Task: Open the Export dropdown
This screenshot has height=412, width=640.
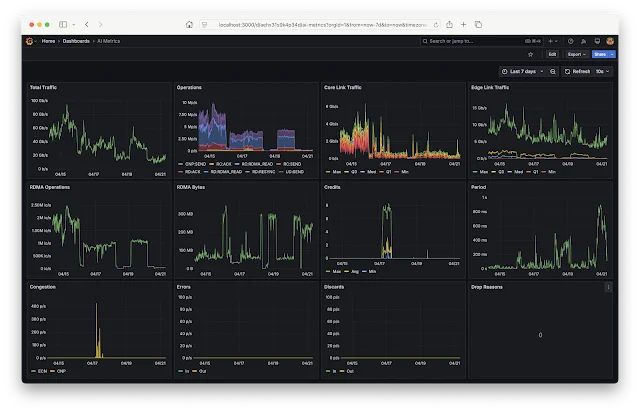Action: coord(576,54)
